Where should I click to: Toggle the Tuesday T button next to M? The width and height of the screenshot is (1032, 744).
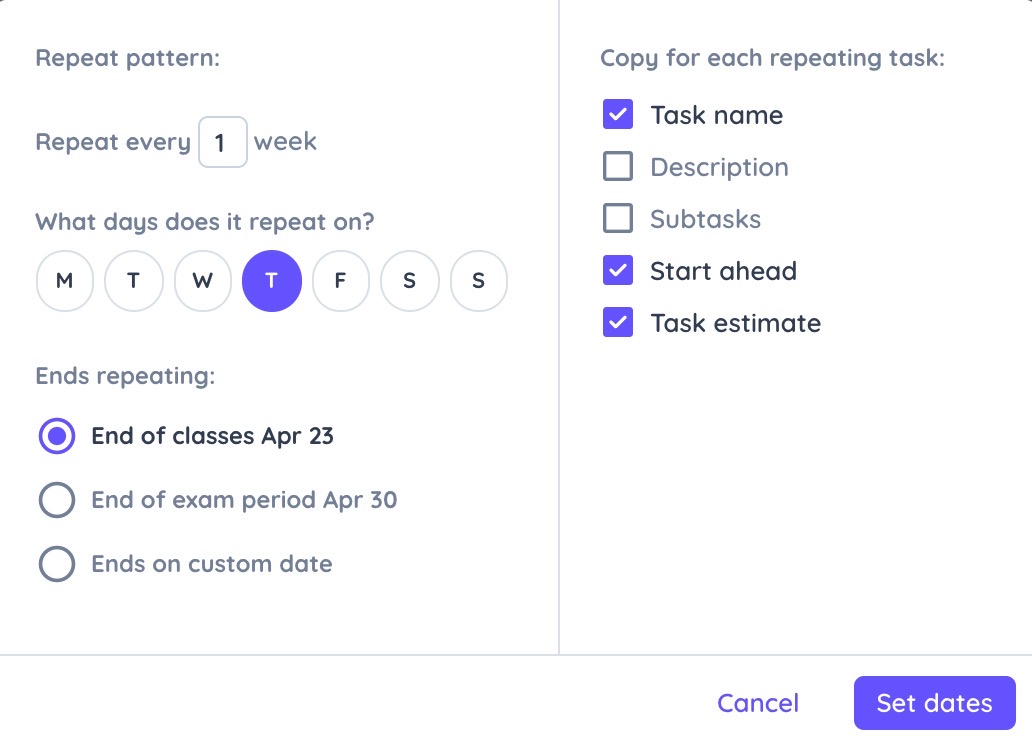(x=134, y=281)
